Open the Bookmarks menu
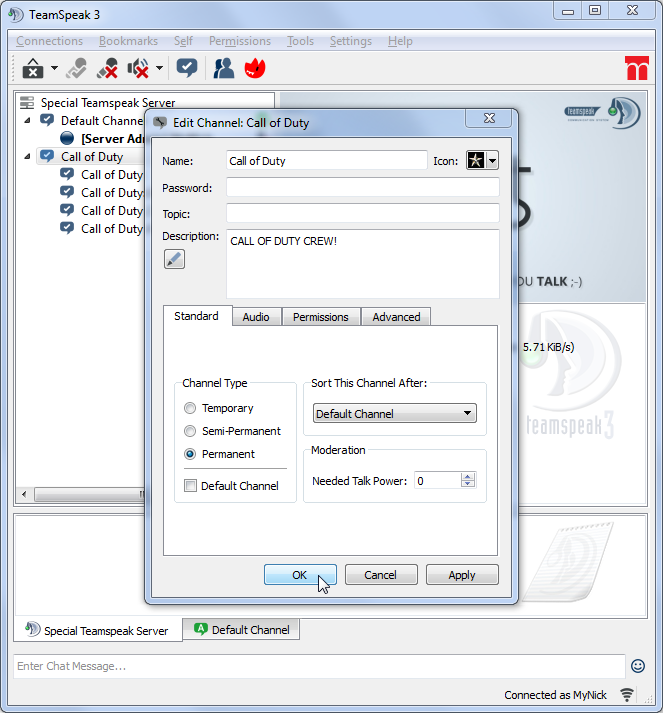663x713 pixels. click(129, 41)
